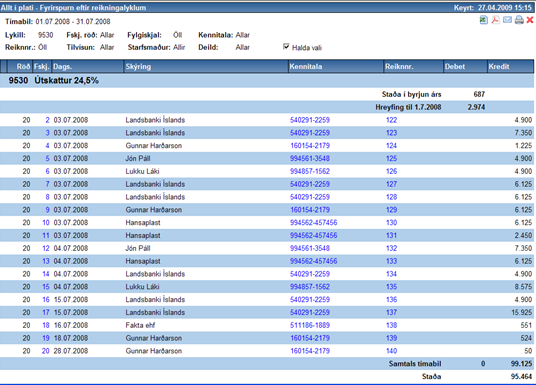The height and width of the screenshot is (385, 536).
Task: Select Samtals tímabil total 99.125
Action: tap(522, 364)
